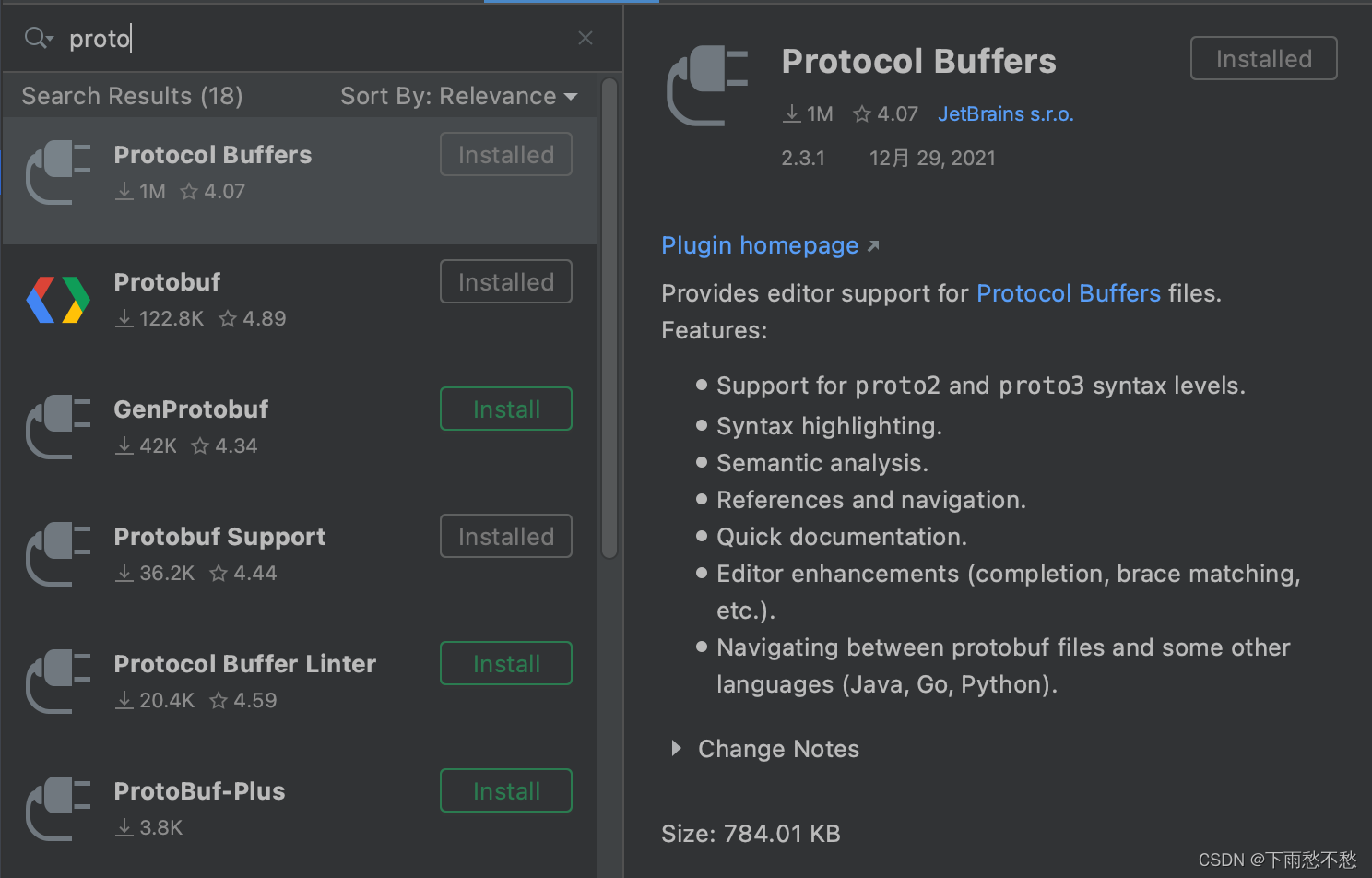Viewport: 1372px width, 878px height.
Task: Install the ProtoBuf-Plus plugin
Action: coord(505,789)
